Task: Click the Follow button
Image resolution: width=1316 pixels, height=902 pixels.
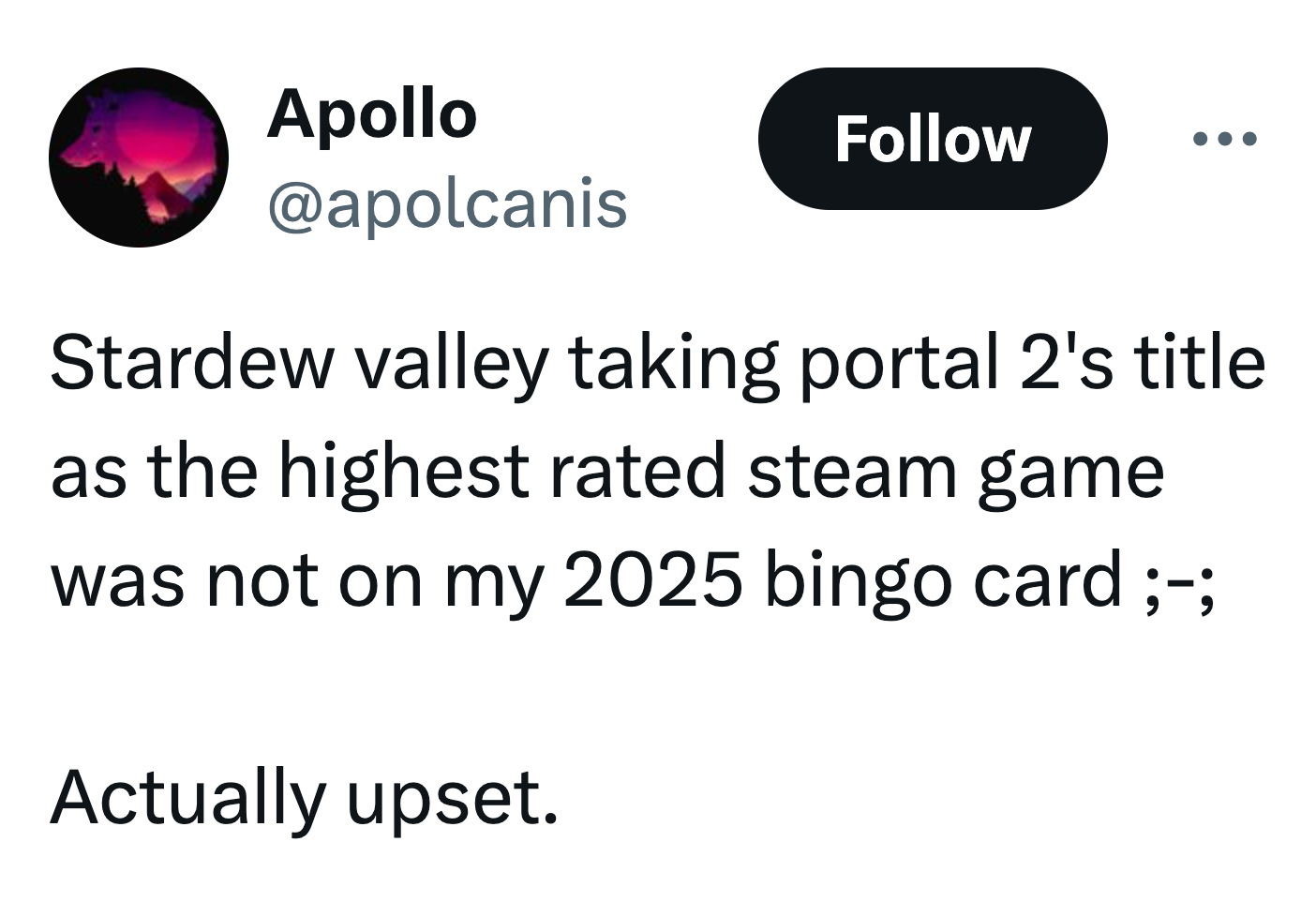Action: pos(933,139)
